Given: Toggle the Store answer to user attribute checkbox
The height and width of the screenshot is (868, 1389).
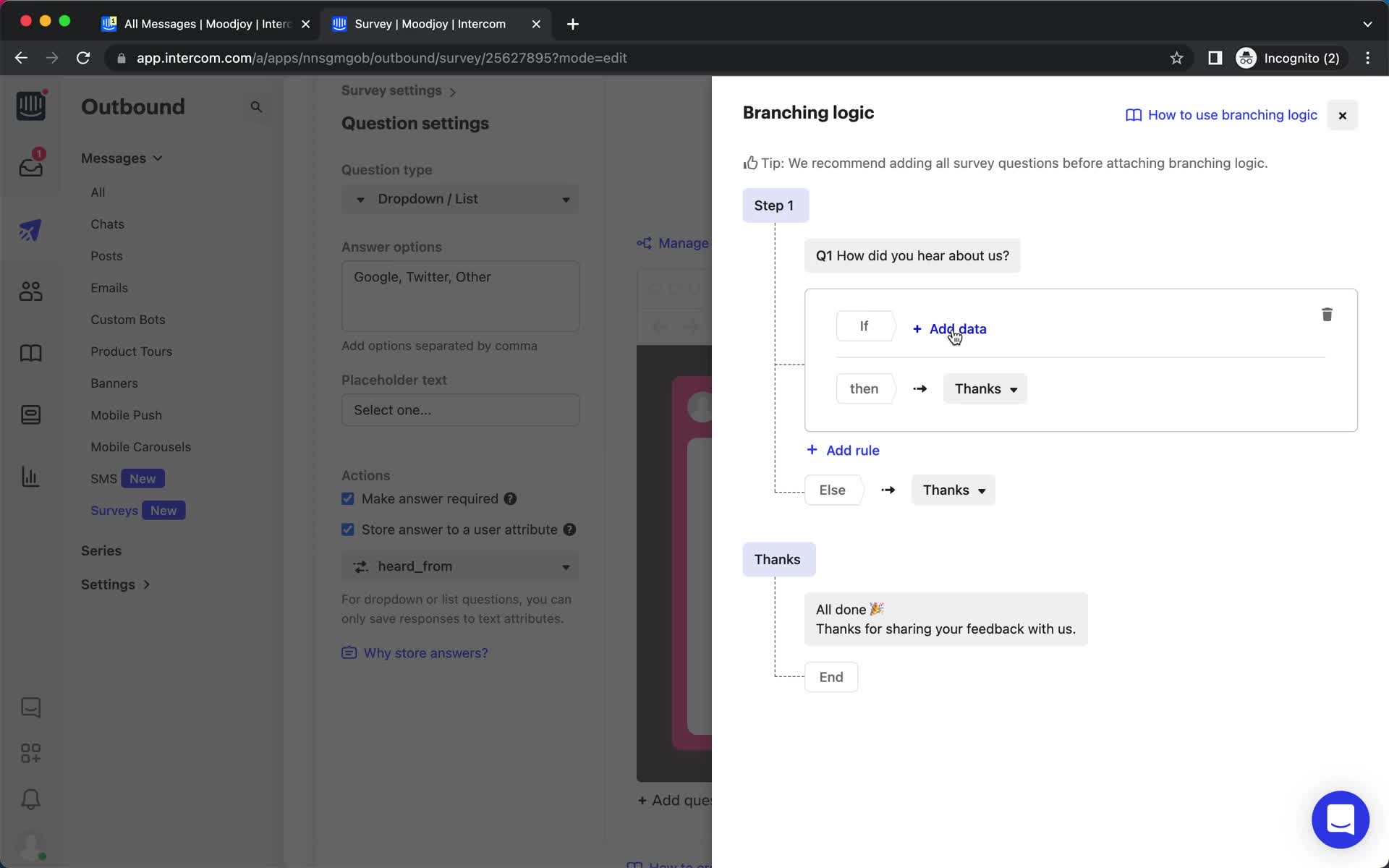Looking at the screenshot, I should tap(348, 529).
